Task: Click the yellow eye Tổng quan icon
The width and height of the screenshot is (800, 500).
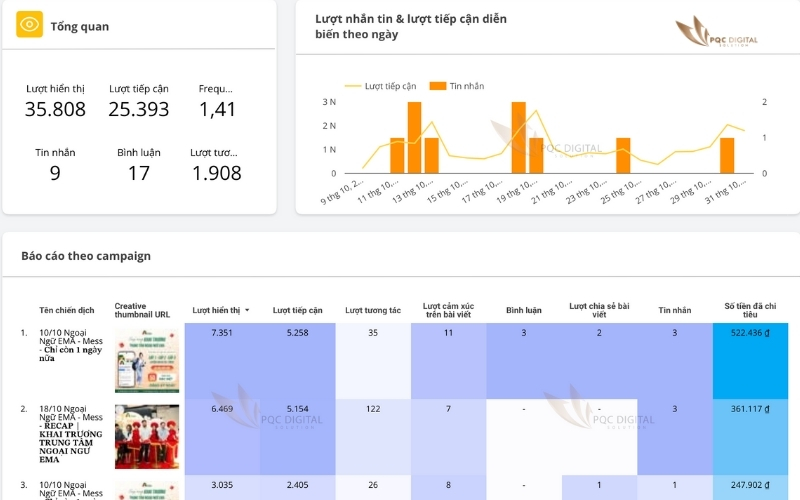Action: coord(29,24)
